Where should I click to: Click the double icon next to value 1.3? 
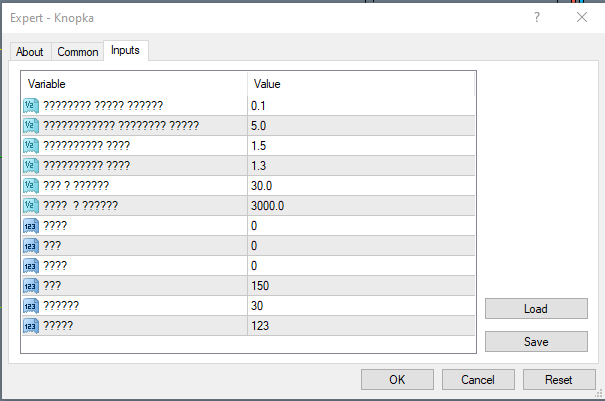click(30, 165)
